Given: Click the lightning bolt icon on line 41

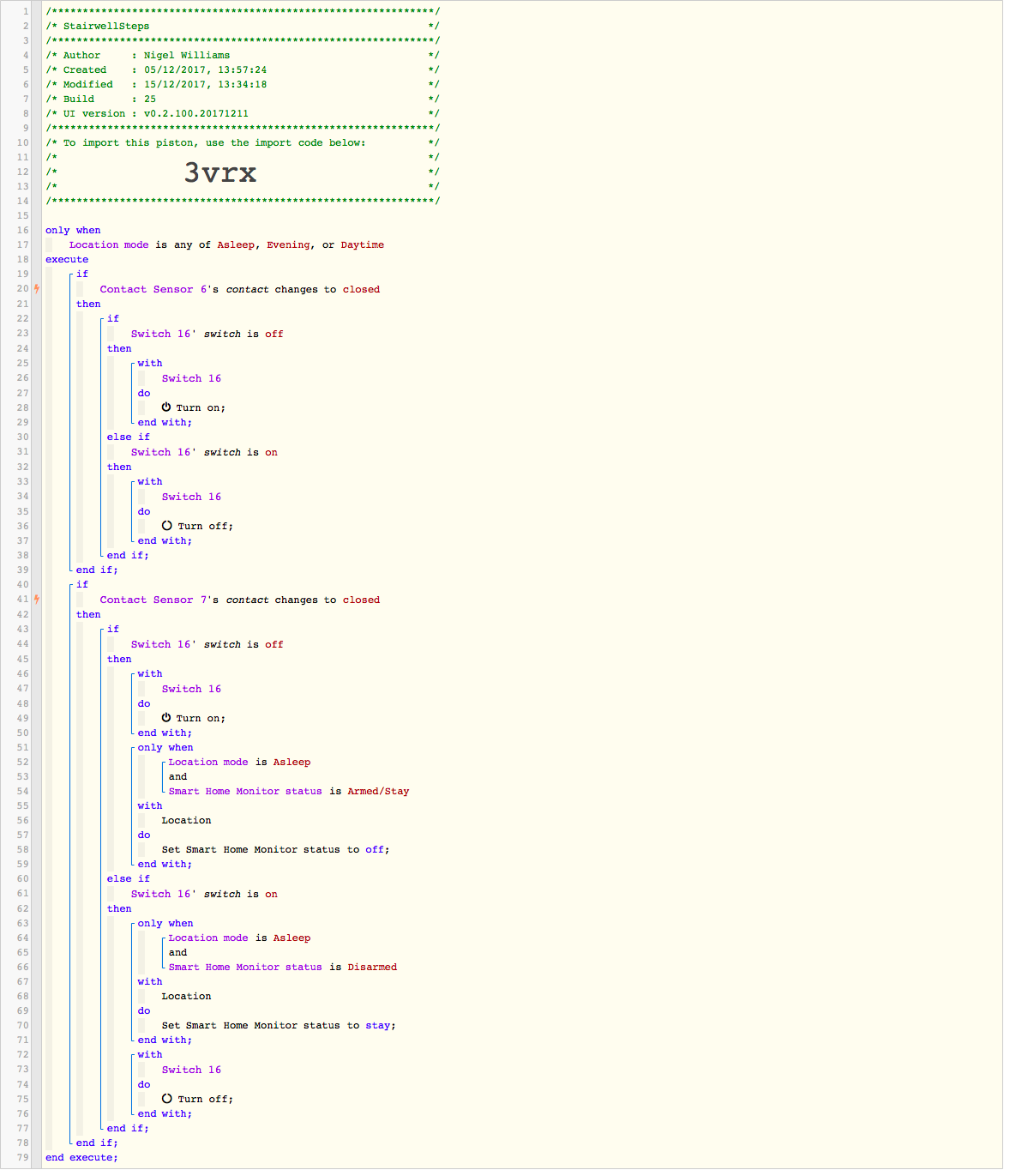Looking at the screenshot, I should 36,600.
